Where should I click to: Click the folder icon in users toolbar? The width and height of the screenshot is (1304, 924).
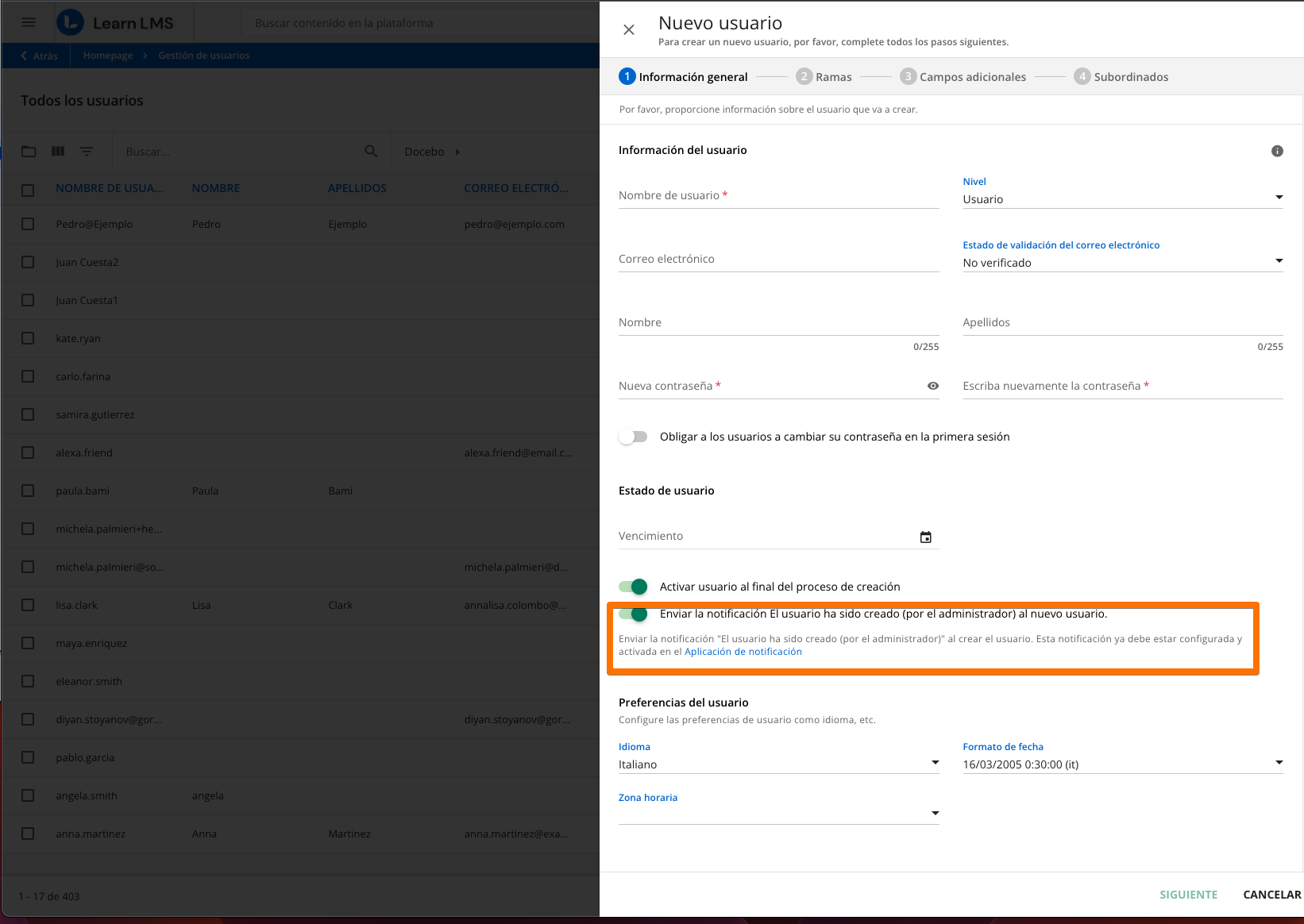(29, 151)
